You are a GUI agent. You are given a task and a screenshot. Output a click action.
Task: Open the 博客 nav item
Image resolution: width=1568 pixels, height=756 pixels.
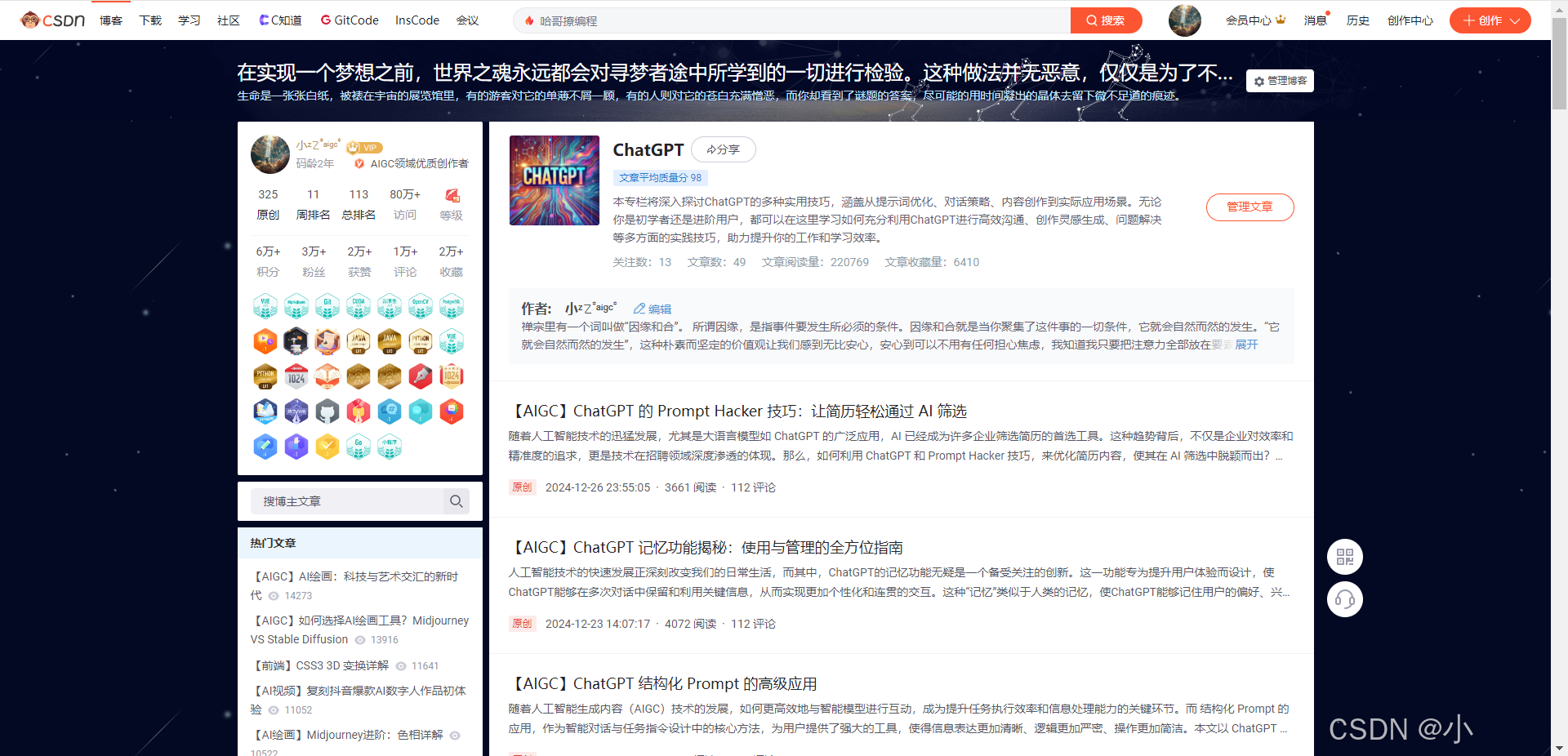pos(111,20)
